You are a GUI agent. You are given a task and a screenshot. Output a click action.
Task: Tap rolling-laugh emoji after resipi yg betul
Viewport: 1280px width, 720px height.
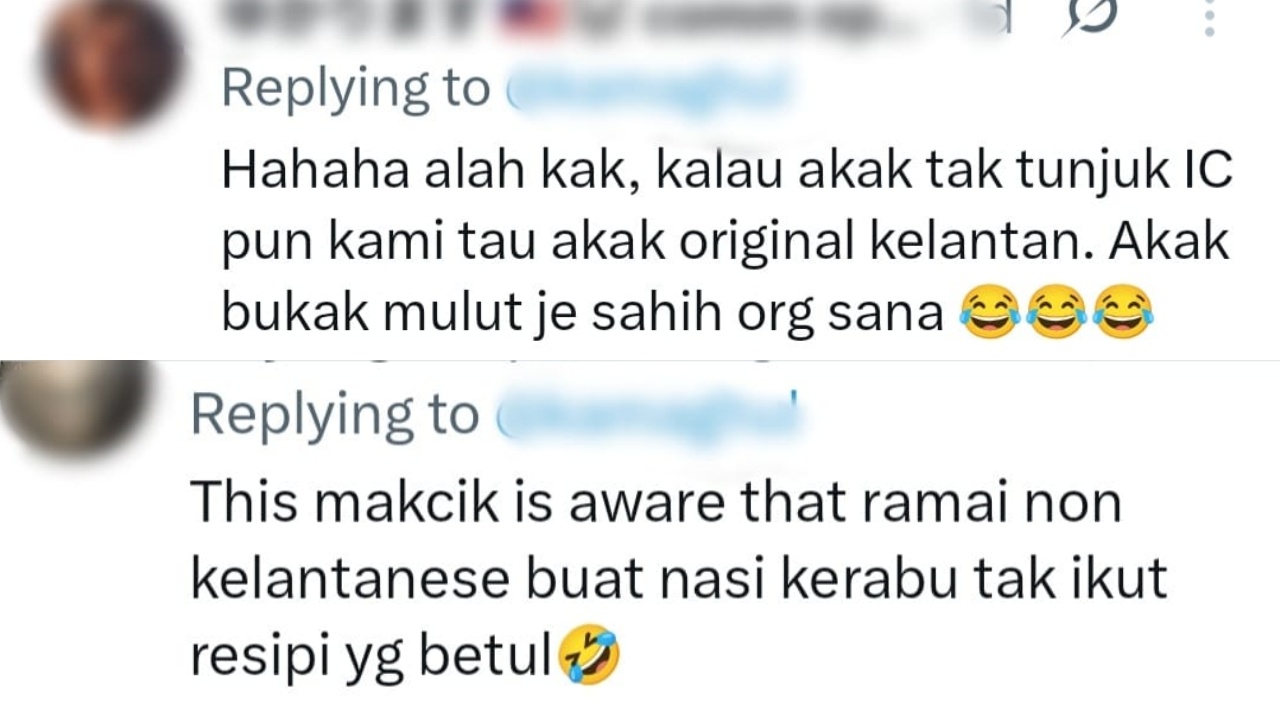point(591,659)
